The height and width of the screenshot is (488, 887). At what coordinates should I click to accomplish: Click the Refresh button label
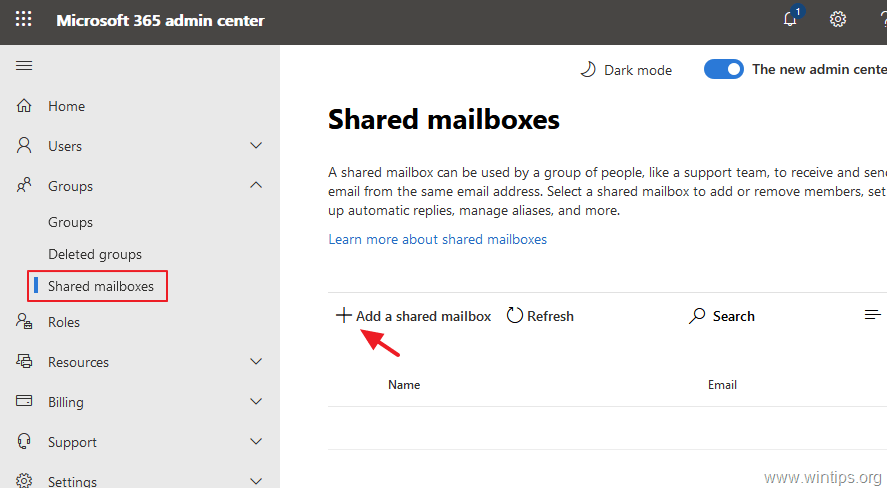coord(550,316)
